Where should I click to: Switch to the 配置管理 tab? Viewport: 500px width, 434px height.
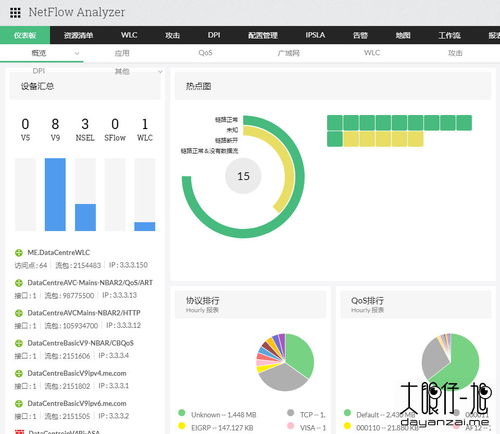pyautogui.click(x=263, y=35)
